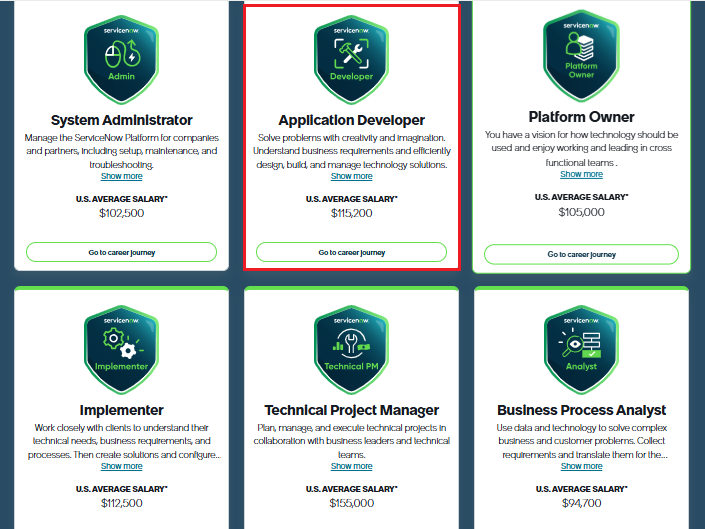Click the Implementer card title
Screen dimensions: 705x529
pyautogui.click(x=121, y=410)
